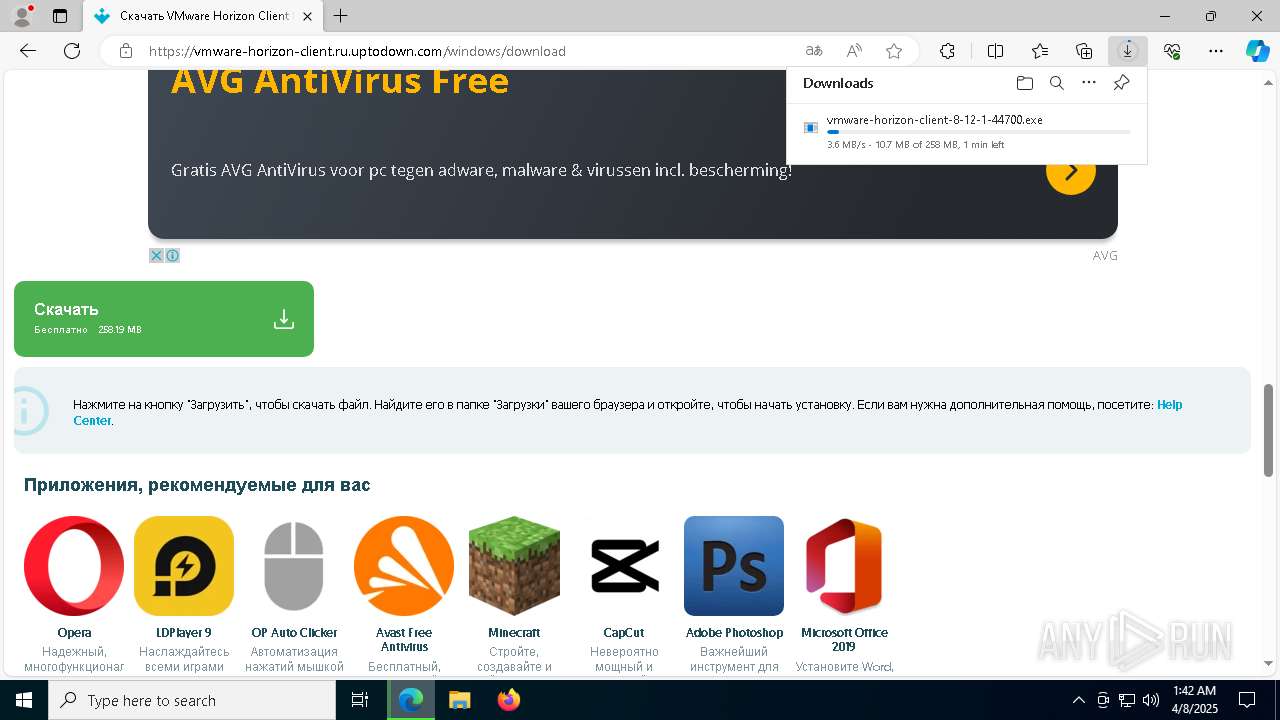
Task: Click the Edge icon on taskbar
Action: tap(411, 700)
